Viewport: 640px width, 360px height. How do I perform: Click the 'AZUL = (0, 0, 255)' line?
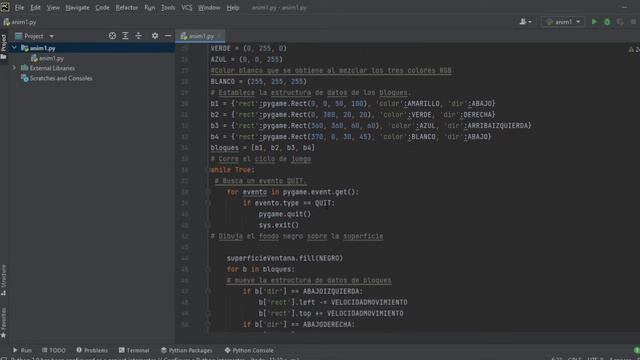[x=246, y=60]
